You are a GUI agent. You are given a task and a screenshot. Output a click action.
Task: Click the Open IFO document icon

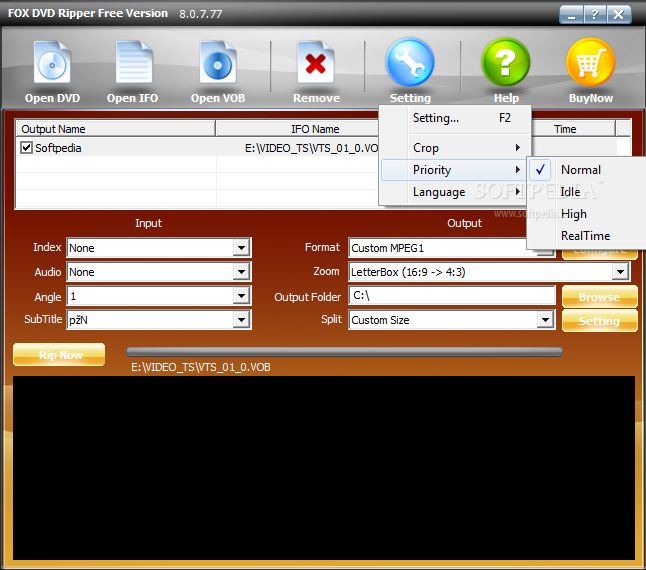pyautogui.click(x=133, y=63)
